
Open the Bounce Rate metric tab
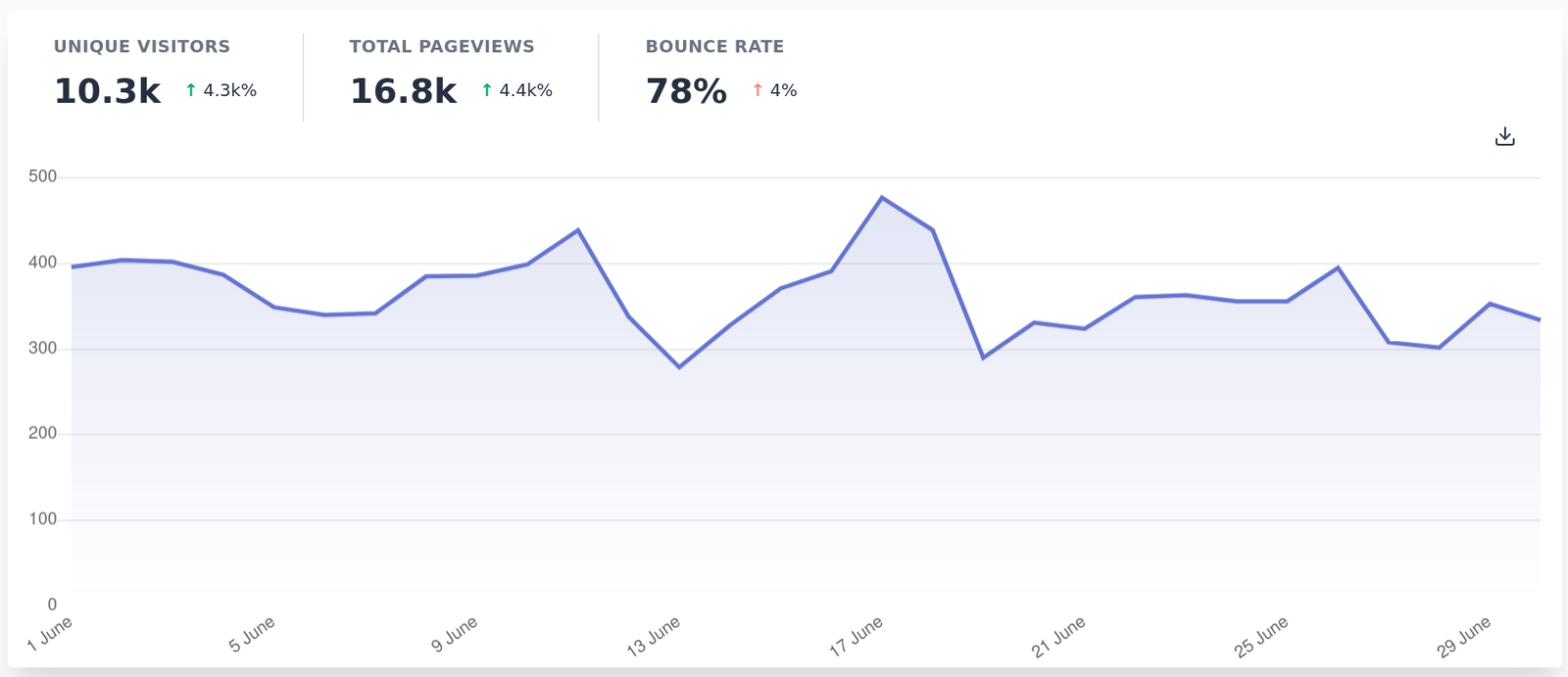(714, 46)
